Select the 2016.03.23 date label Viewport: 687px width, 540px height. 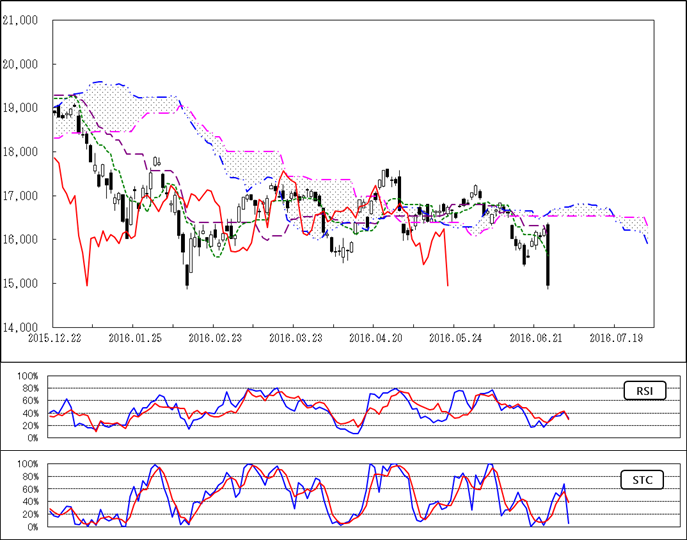coord(293,339)
